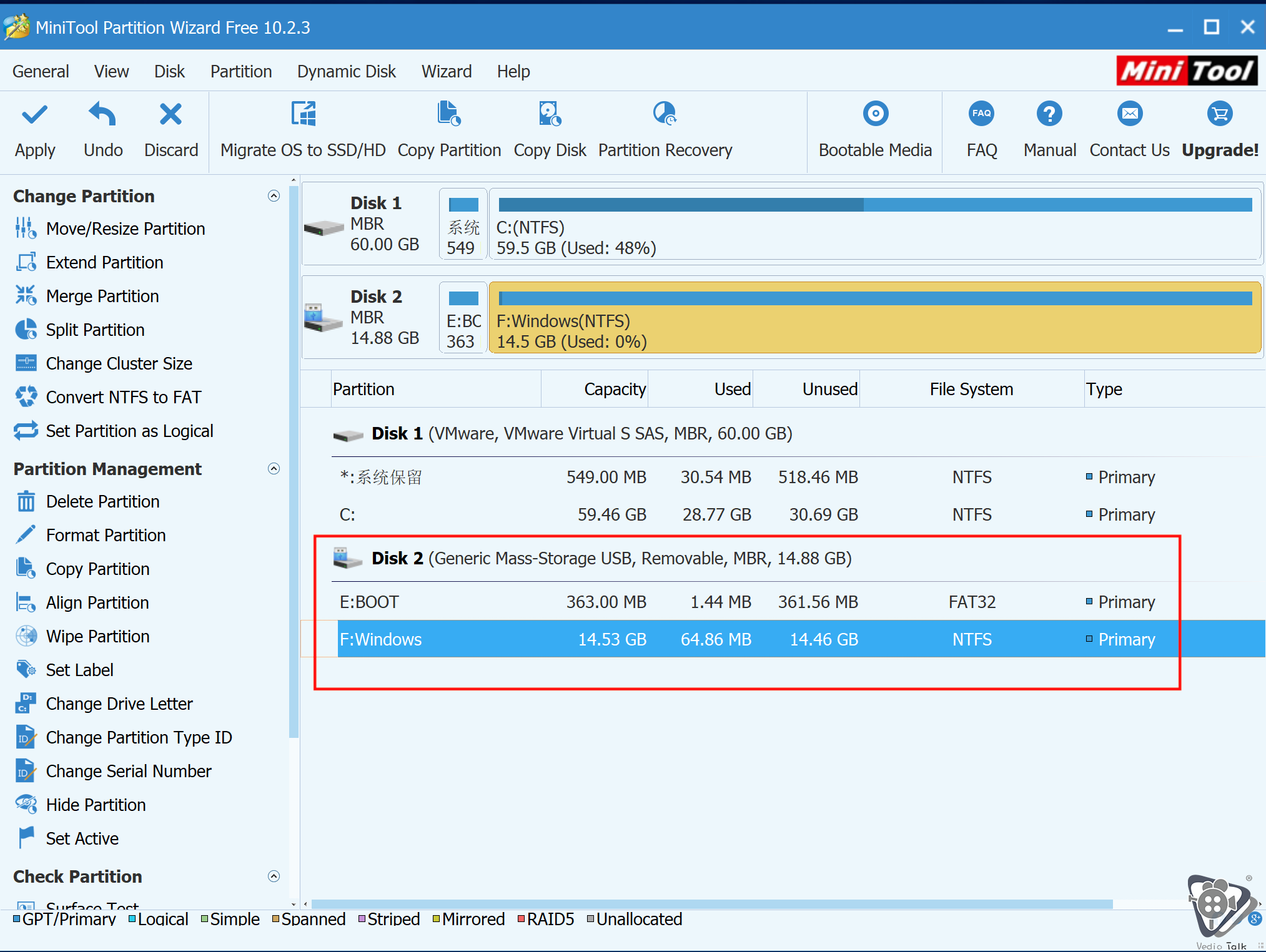Click Contact Us envelope icon
The height and width of the screenshot is (952, 1266).
(x=1130, y=114)
